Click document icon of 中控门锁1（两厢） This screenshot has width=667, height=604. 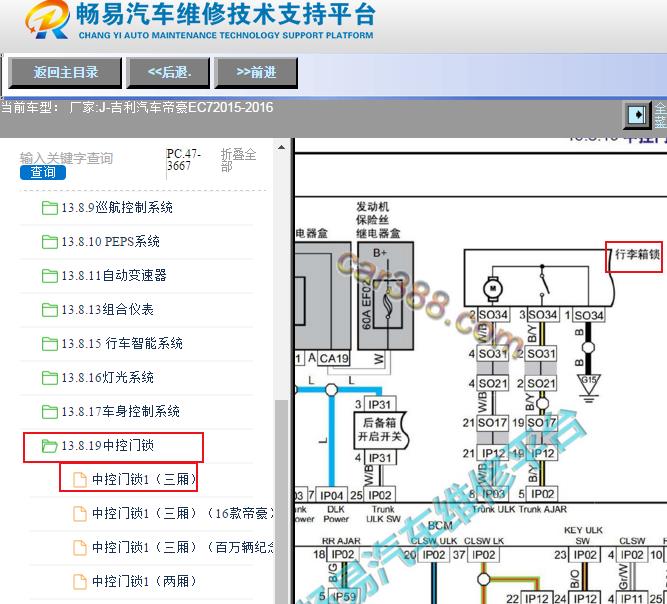point(80,581)
